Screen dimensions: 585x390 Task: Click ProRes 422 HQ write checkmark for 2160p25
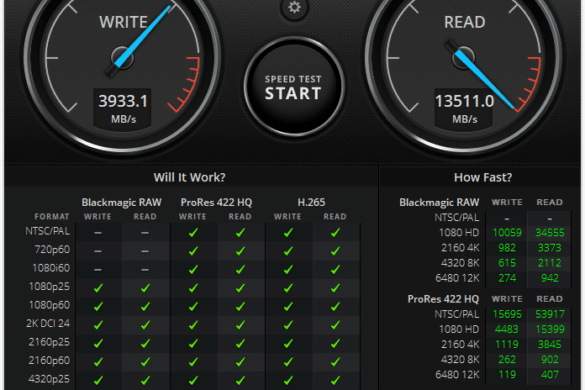193,343
